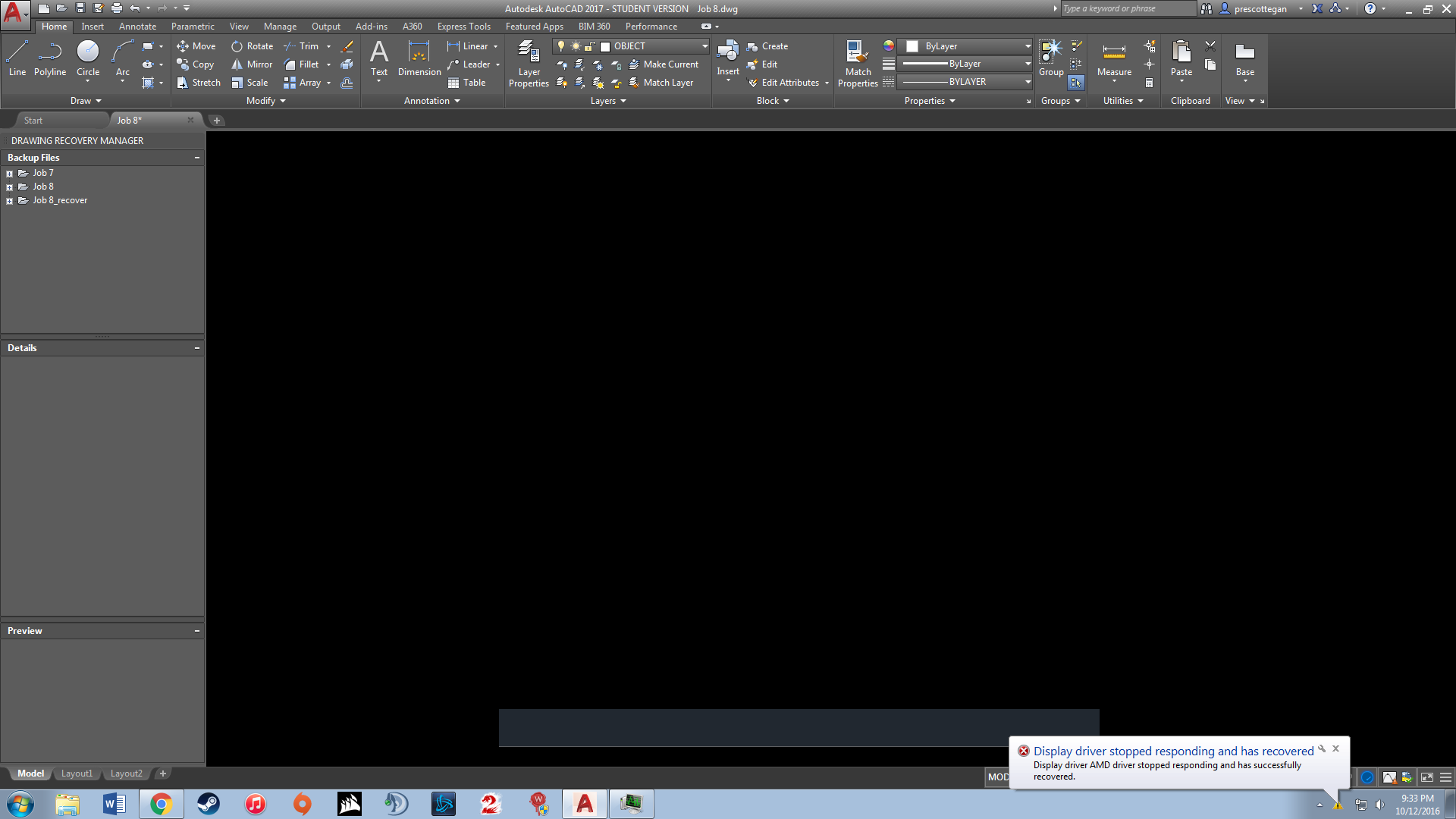Open the BYLAYER linetype dropdown
The width and height of the screenshot is (1456, 819).
965,82
